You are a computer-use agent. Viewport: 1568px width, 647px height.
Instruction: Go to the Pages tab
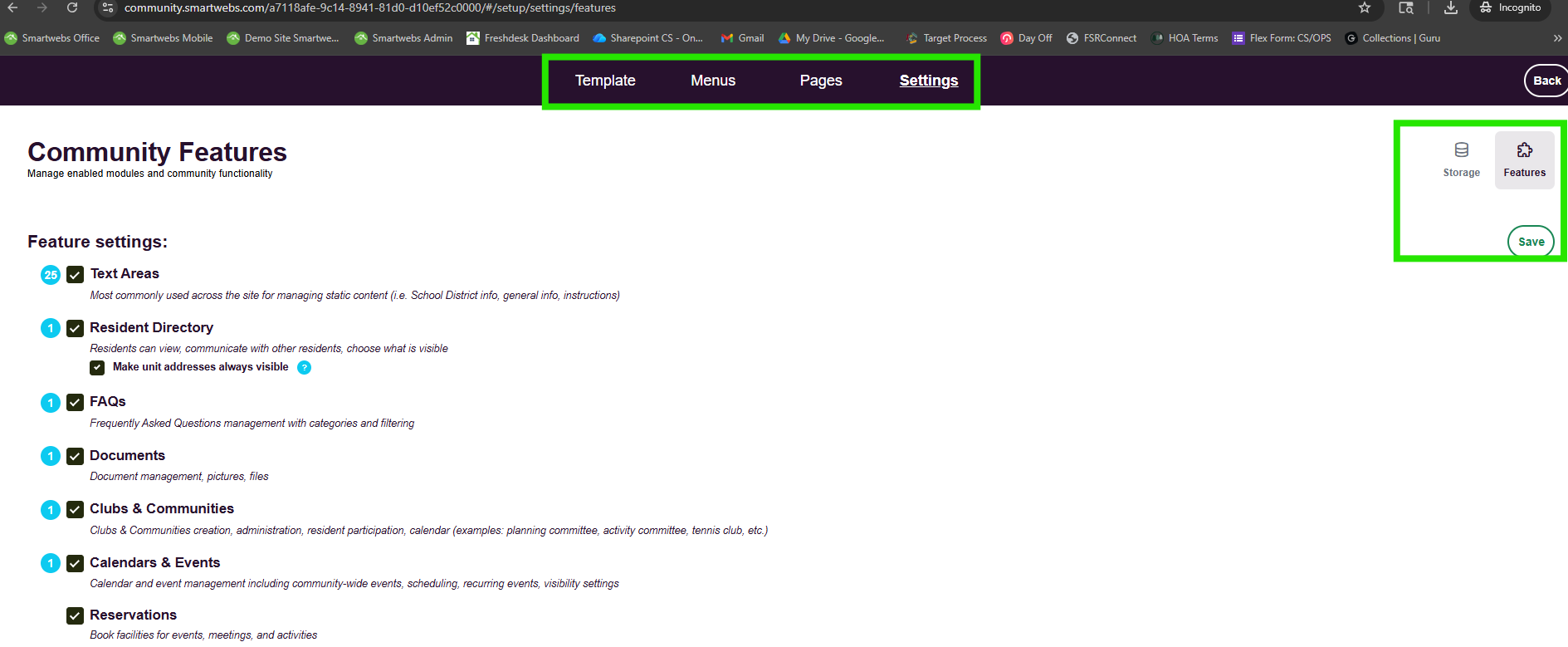click(x=821, y=81)
